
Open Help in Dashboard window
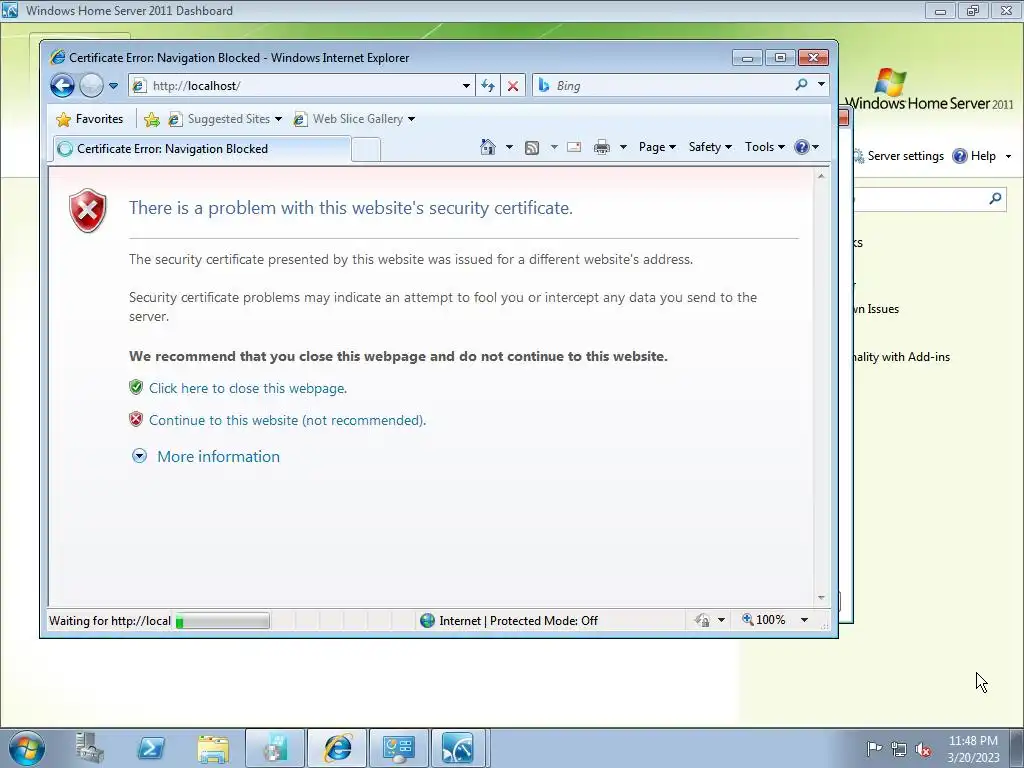974,156
